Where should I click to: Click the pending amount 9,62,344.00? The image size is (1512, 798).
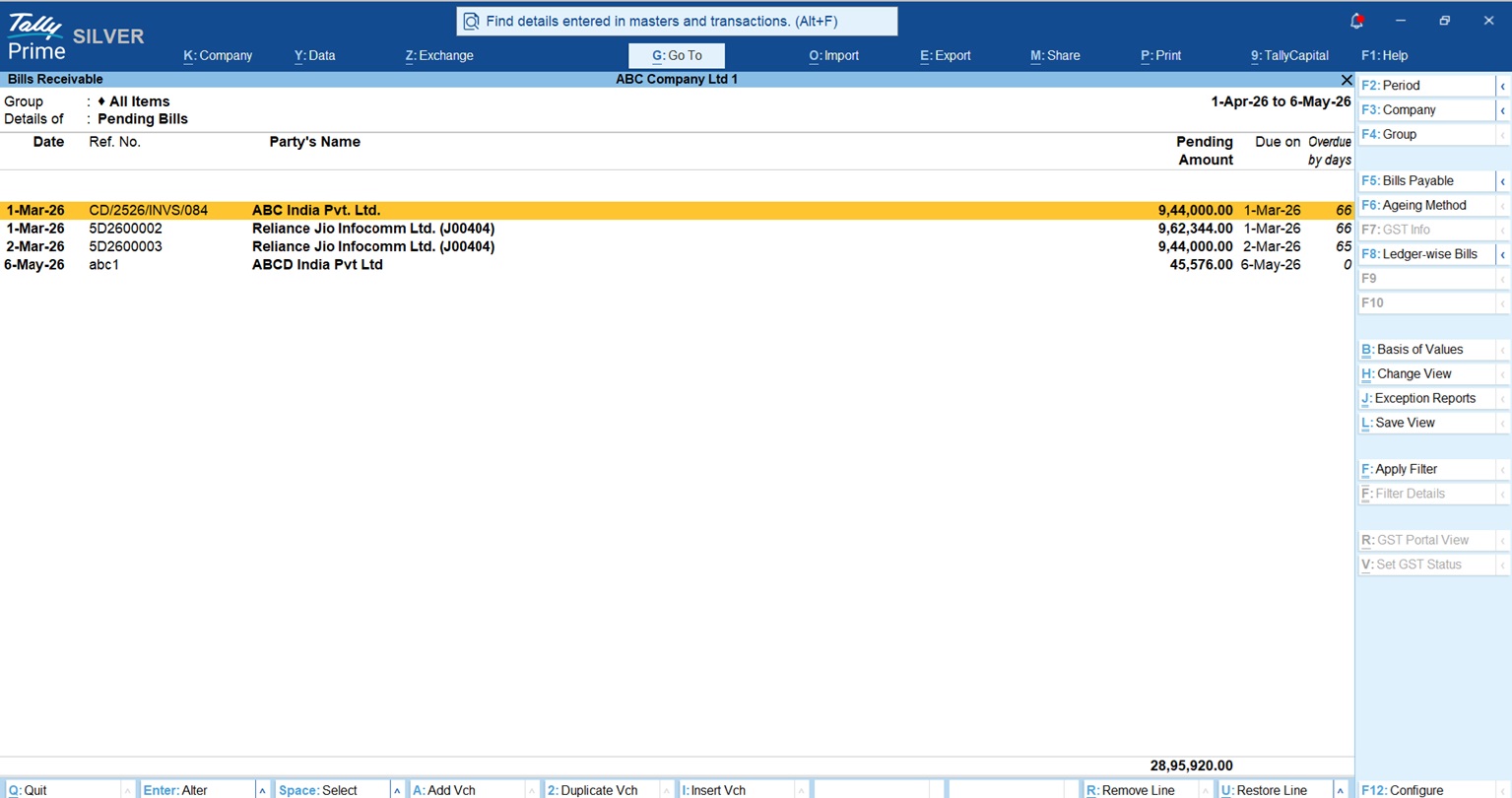1196,229
